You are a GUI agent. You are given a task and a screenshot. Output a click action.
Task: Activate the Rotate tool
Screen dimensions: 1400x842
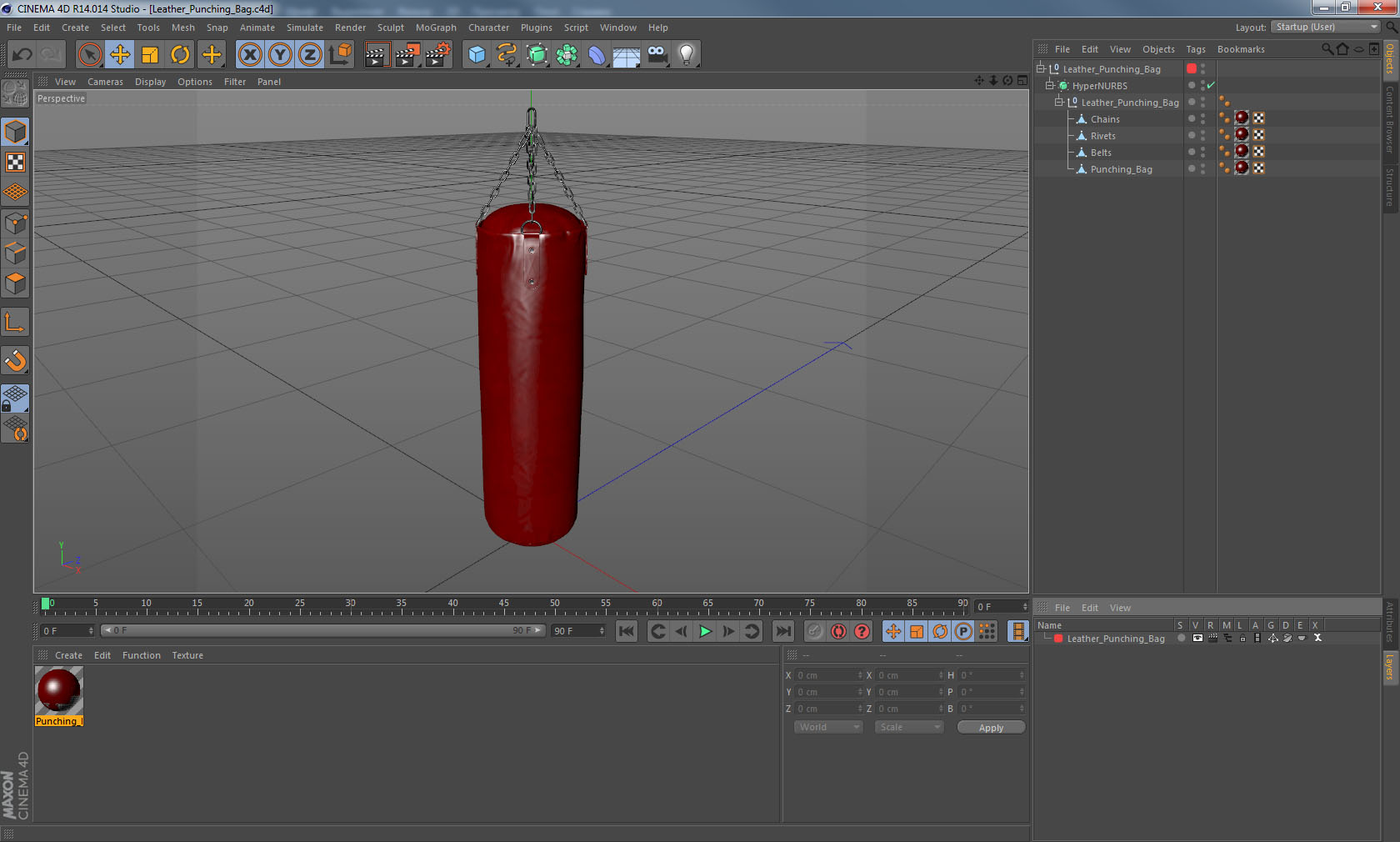click(x=180, y=55)
